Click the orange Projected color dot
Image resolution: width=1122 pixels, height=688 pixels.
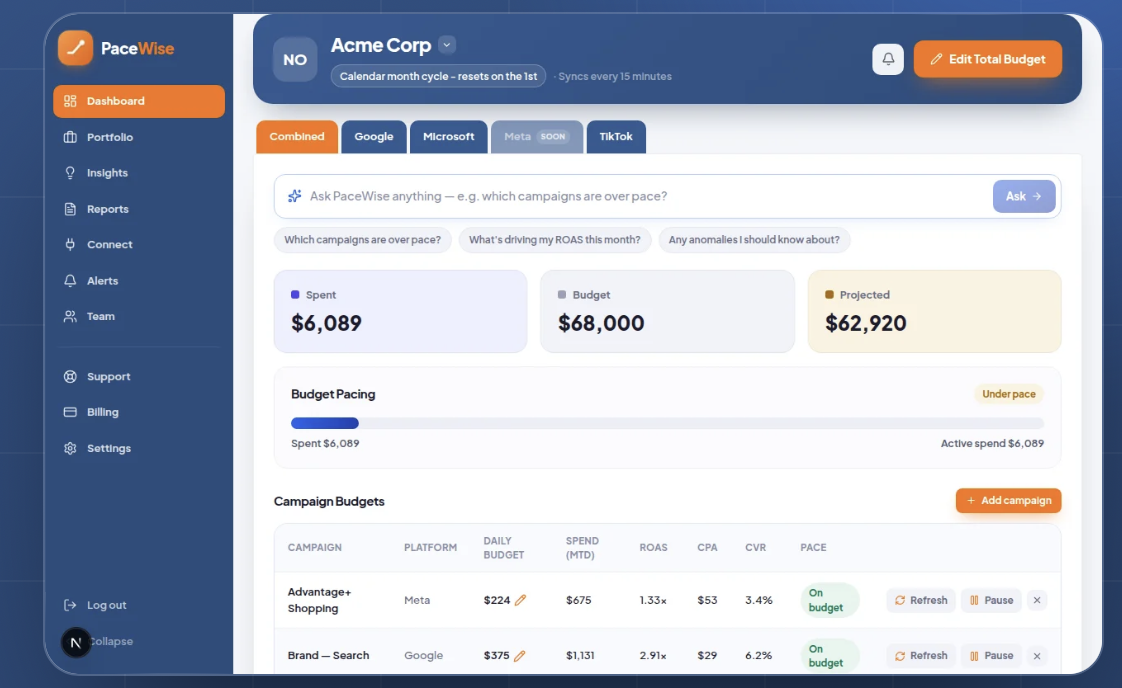(x=829, y=294)
